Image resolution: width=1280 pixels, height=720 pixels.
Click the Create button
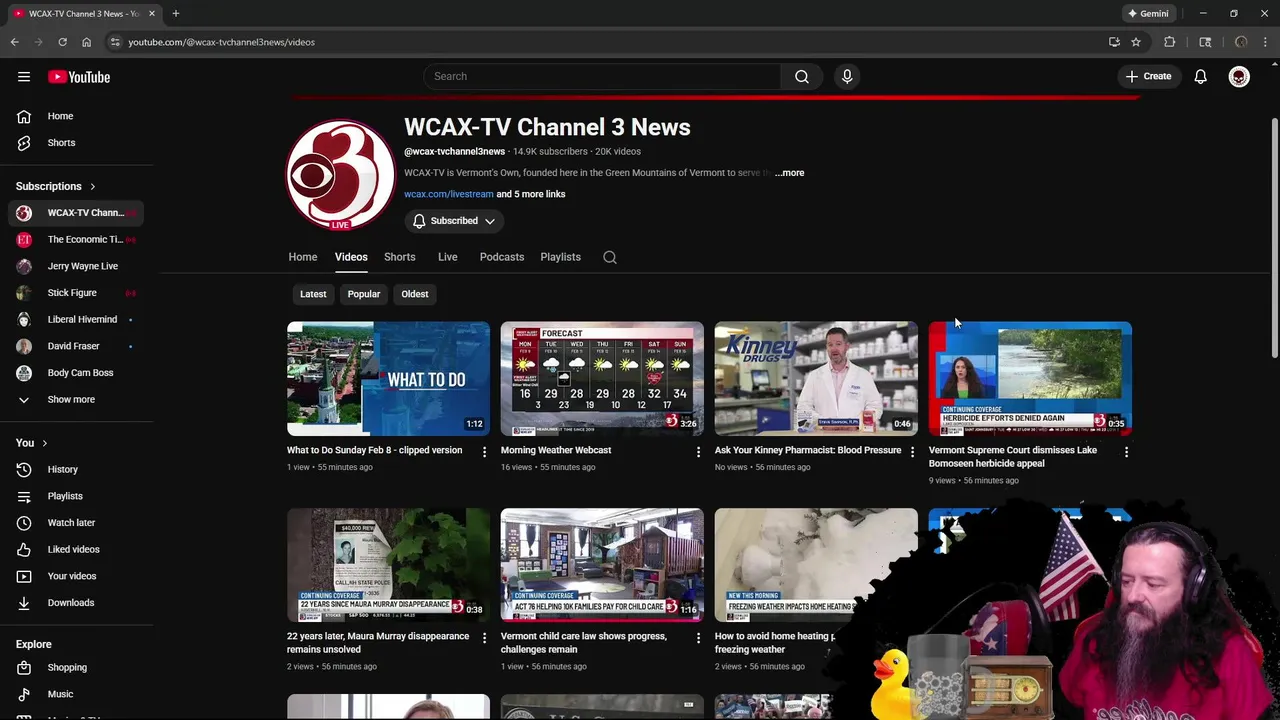[x=1148, y=76]
